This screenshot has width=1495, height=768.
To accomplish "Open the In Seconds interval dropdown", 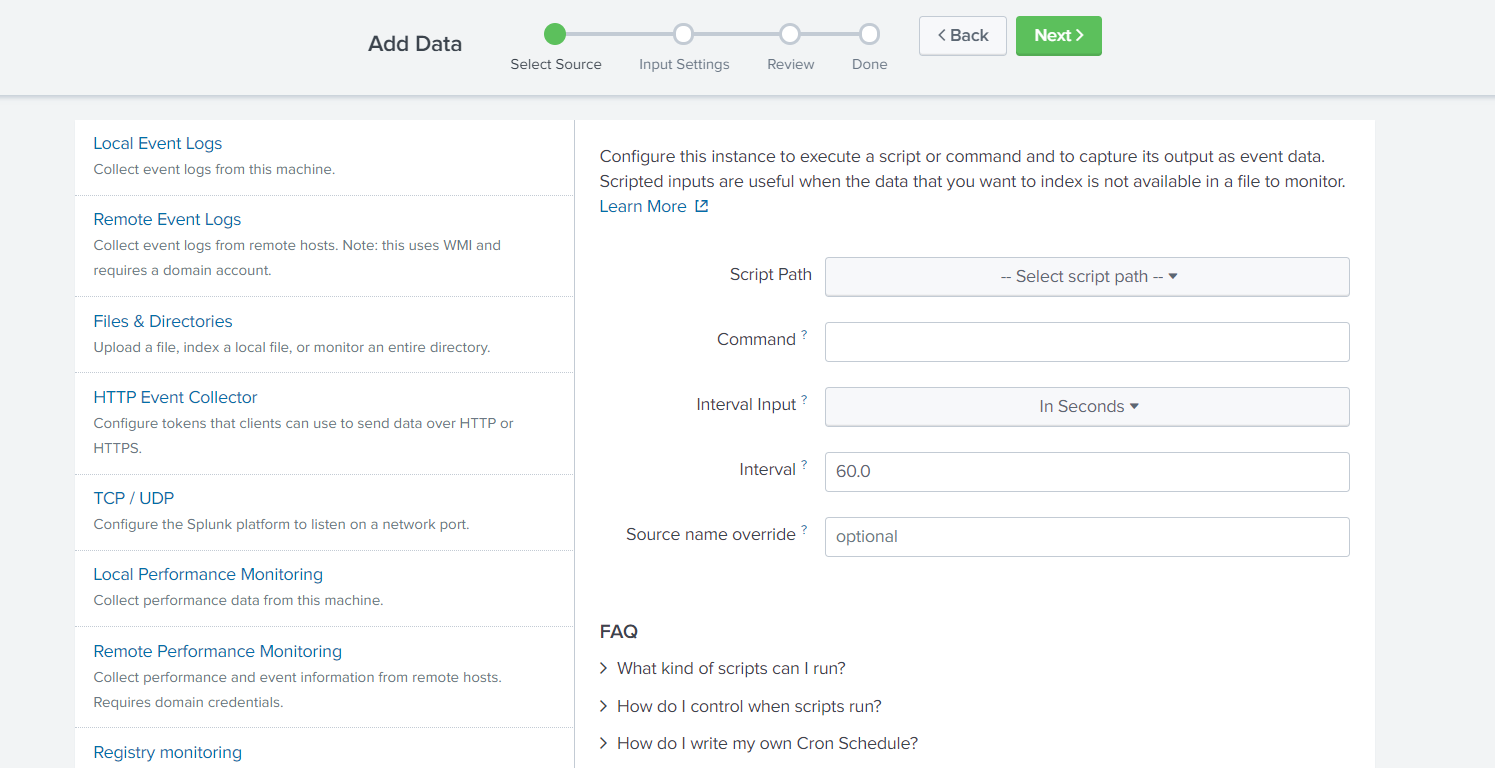I will coord(1087,407).
